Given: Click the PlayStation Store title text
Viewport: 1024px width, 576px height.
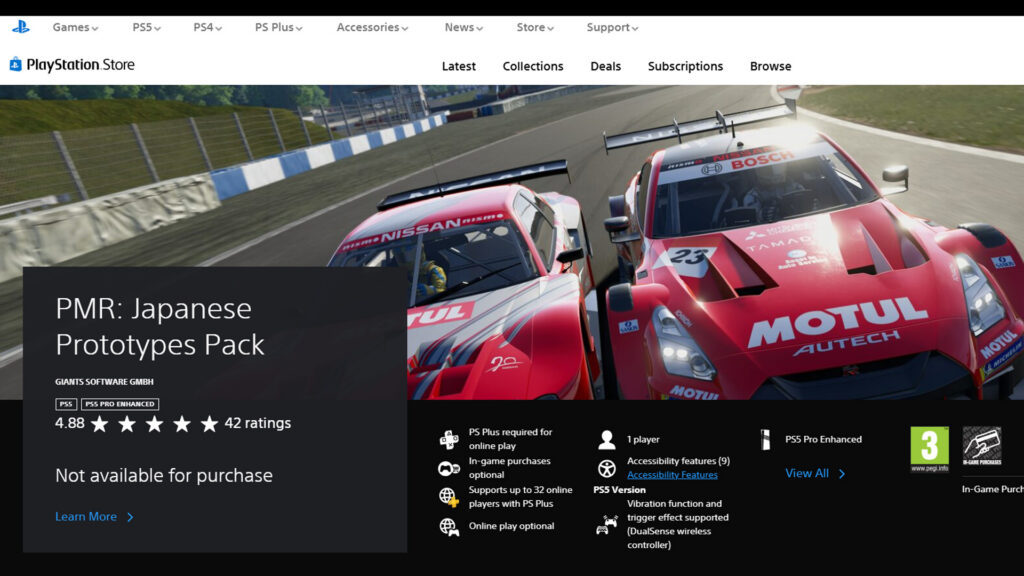Looking at the screenshot, I should pyautogui.click(x=80, y=65).
